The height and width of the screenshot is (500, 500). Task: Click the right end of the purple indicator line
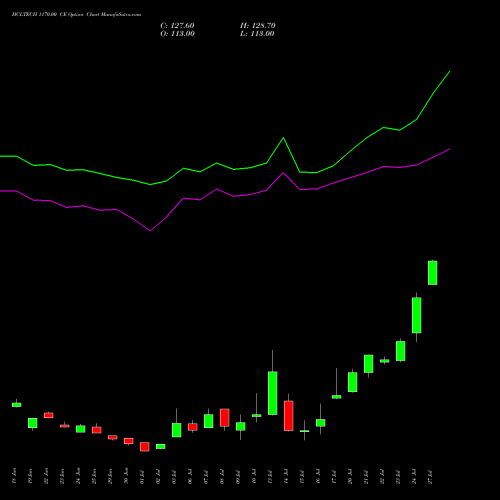(x=450, y=149)
